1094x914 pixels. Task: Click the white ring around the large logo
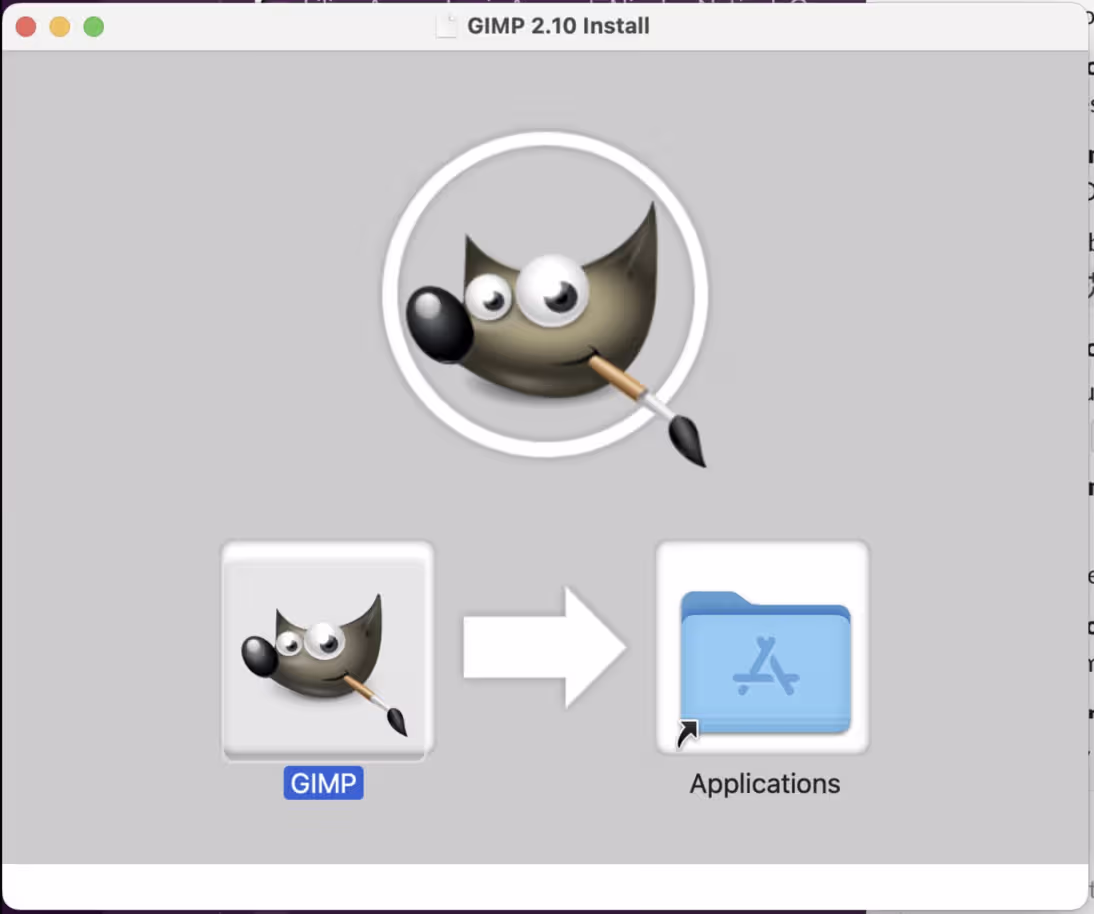[x=545, y=141]
